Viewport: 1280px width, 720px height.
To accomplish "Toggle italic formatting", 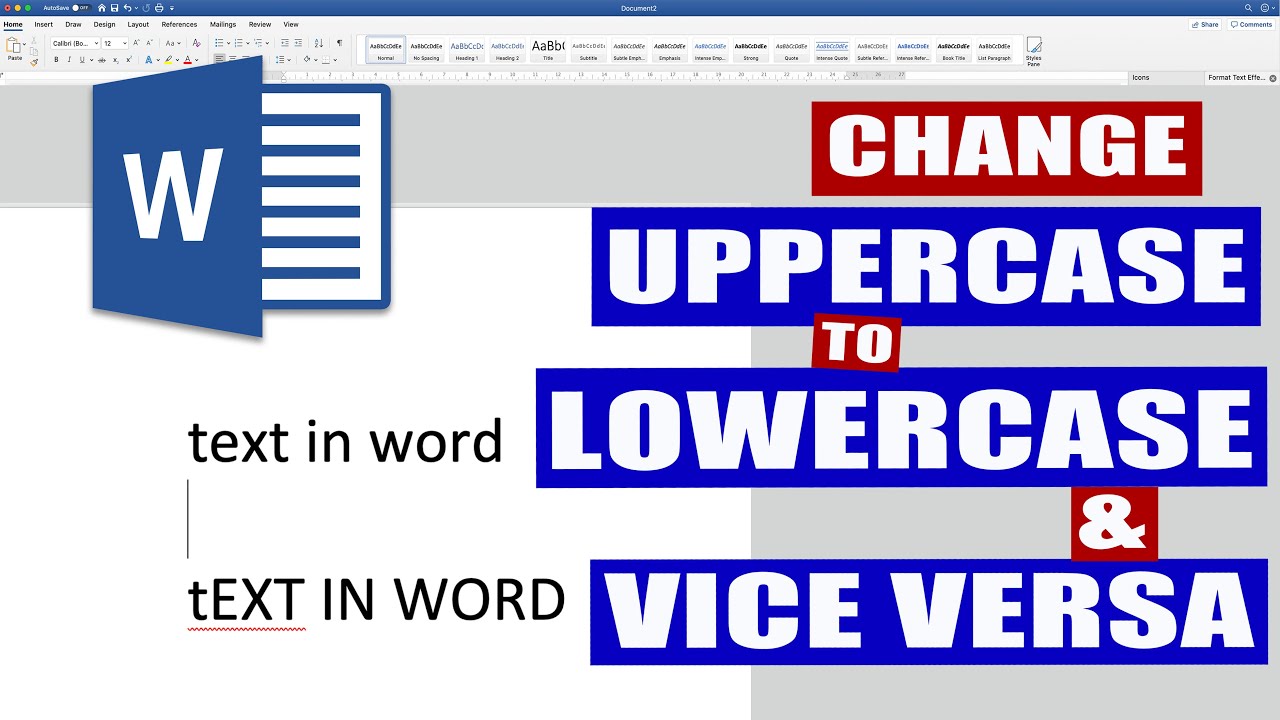I will 70,60.
